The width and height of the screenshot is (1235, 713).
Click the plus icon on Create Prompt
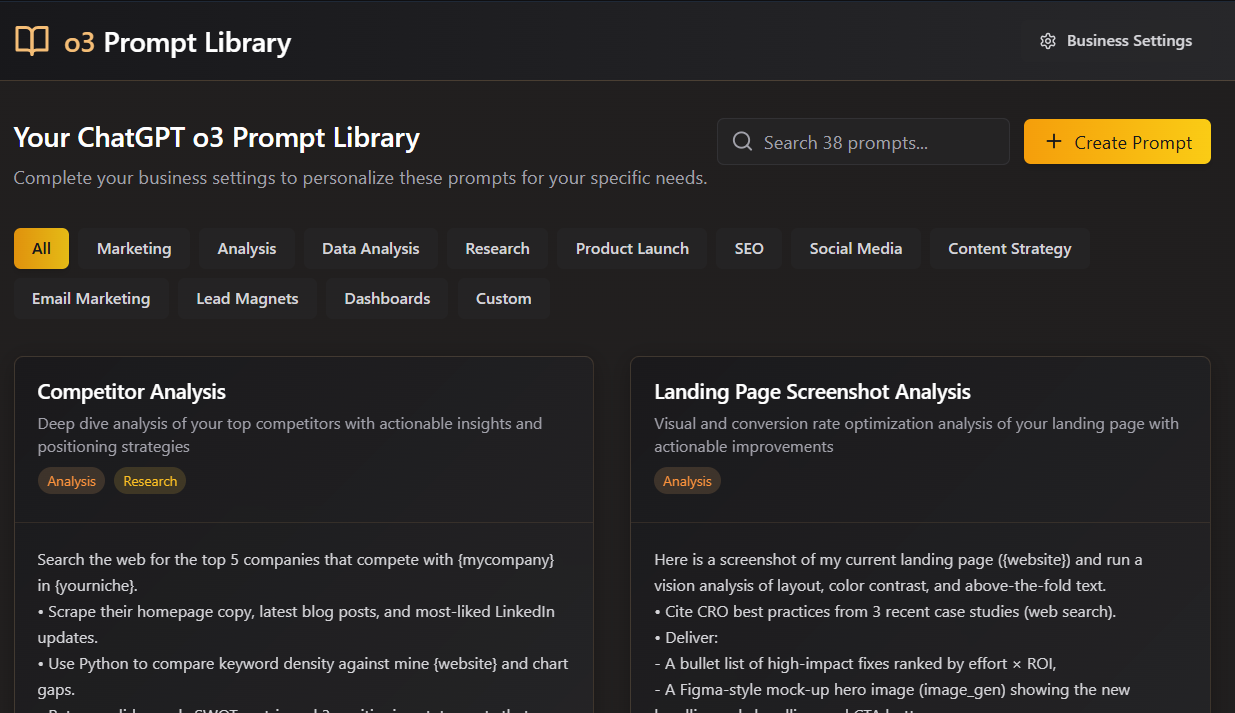(1053, 142)
